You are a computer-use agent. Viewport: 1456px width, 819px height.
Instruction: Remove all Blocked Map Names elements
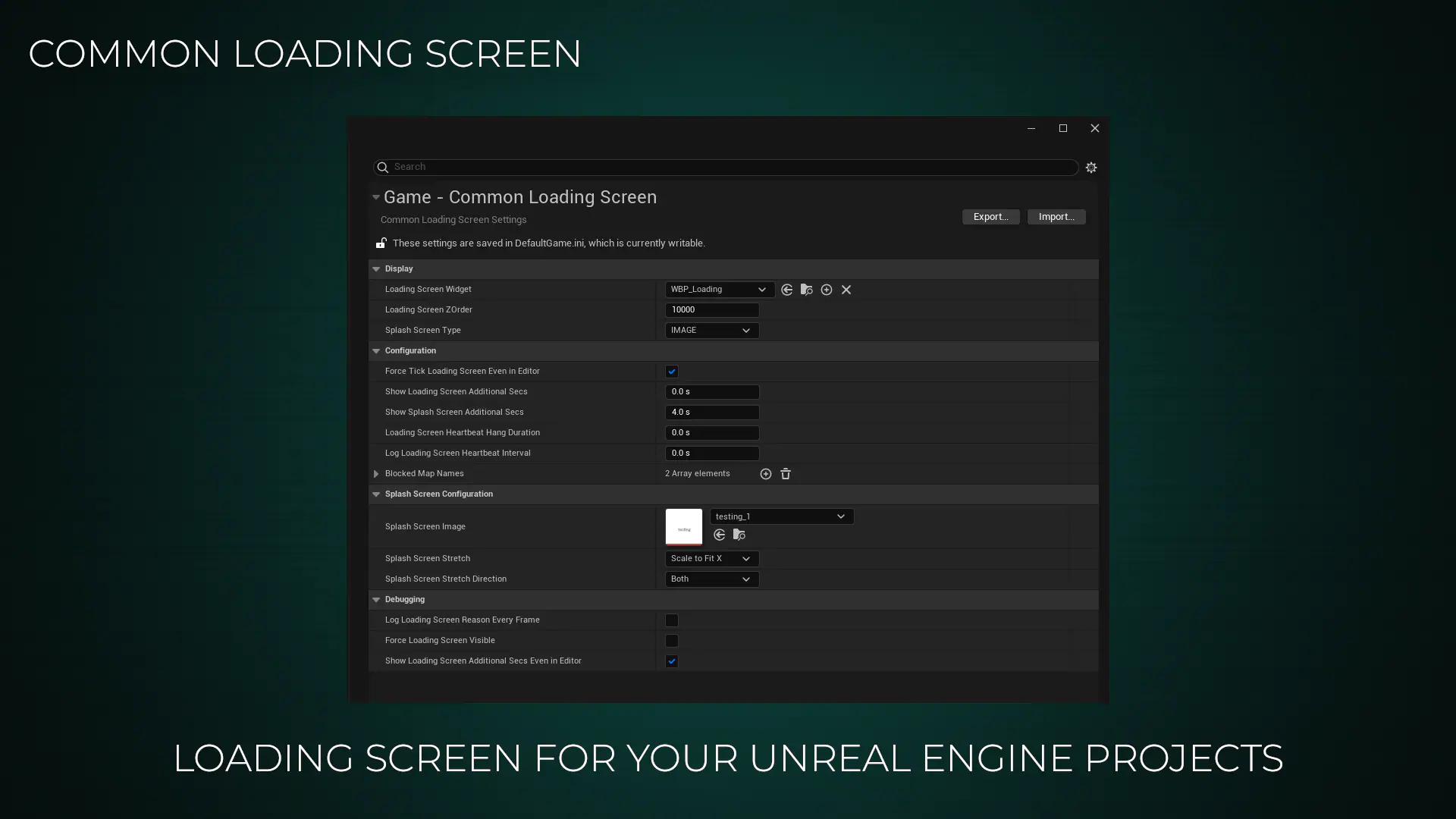(x=786, y=474)
